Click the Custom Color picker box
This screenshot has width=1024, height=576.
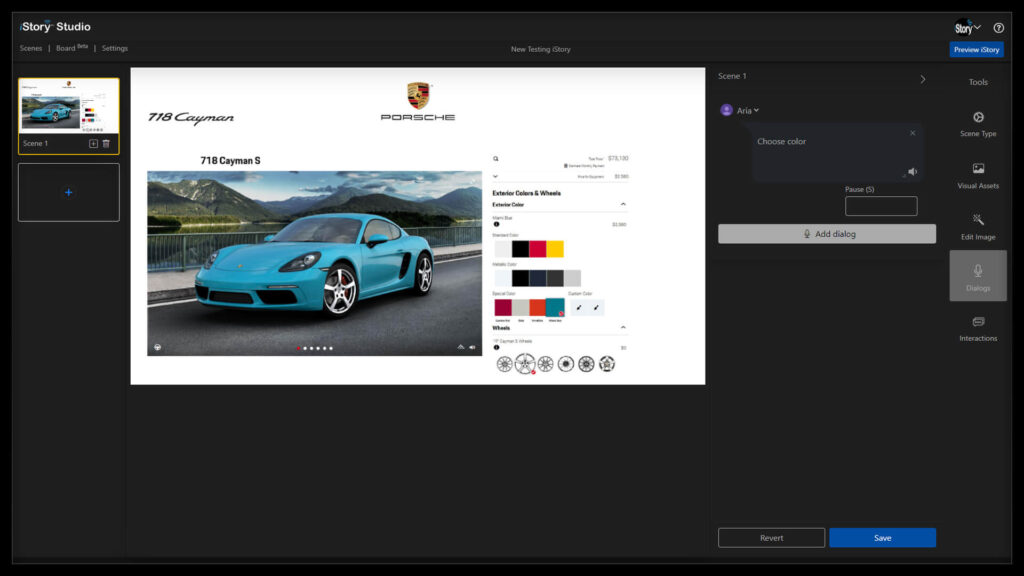click(587, 308)
